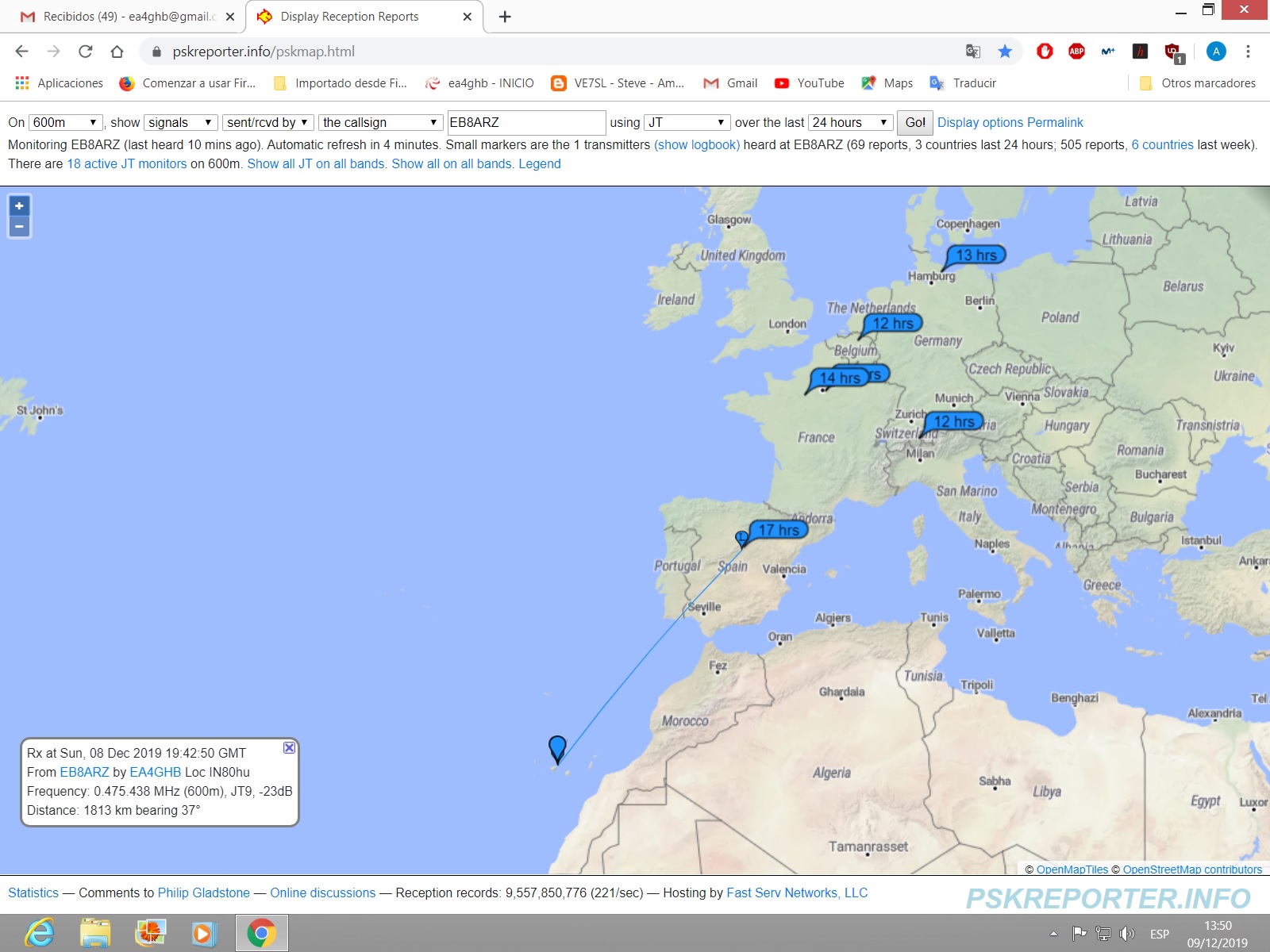Open the Legend link

coord(540,163)
